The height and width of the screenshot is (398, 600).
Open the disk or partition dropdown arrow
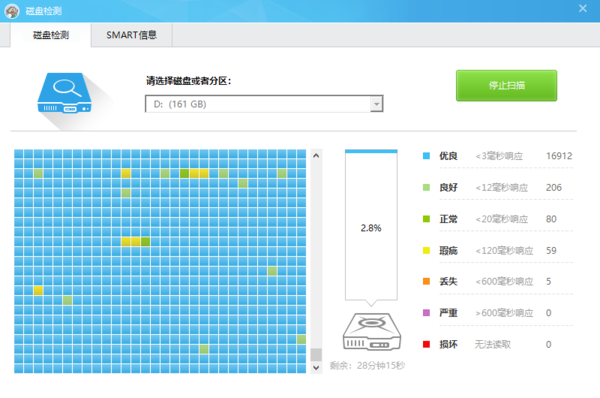coord(377,104)
